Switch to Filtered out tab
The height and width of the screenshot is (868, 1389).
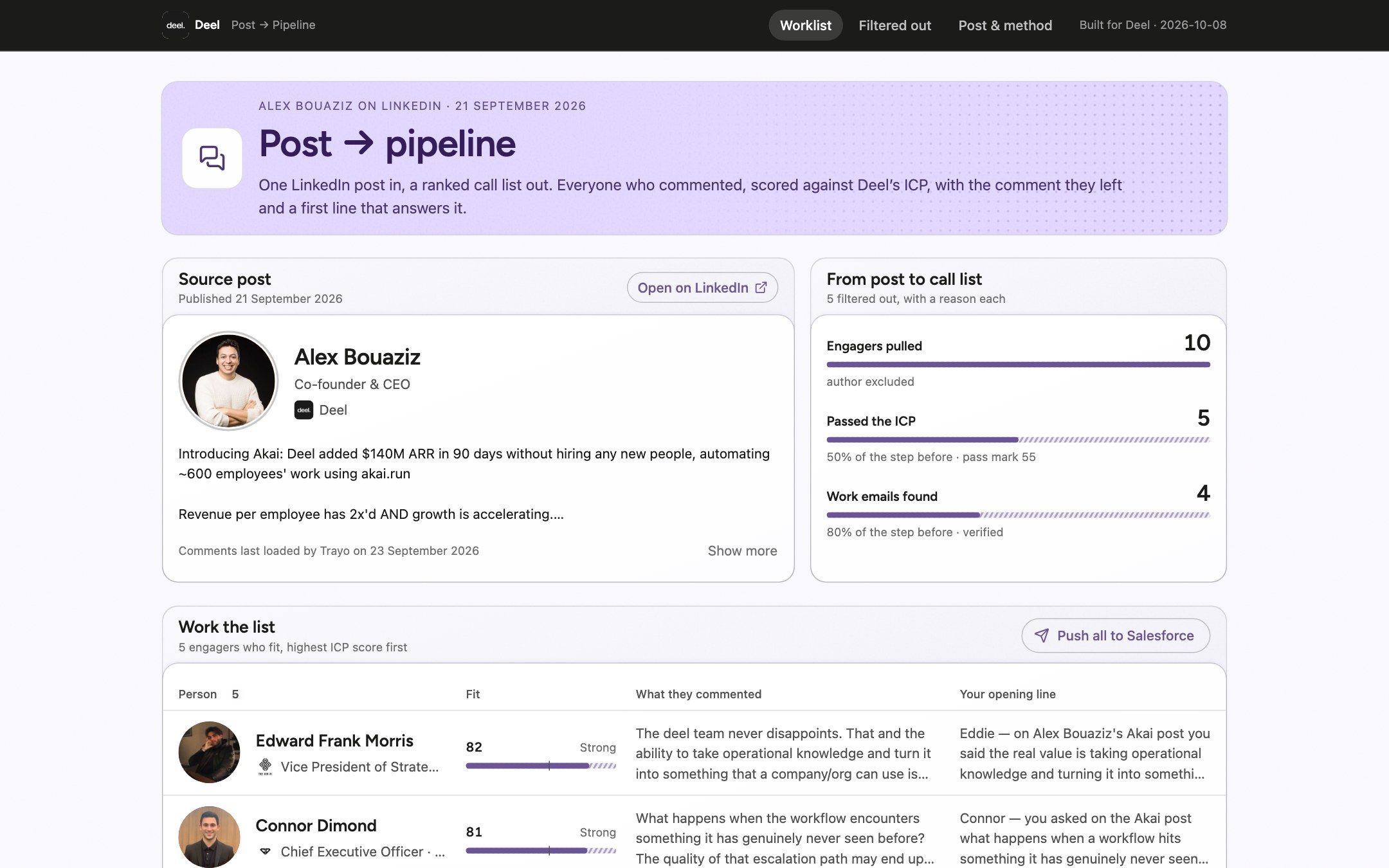click(x=894, y=25)
